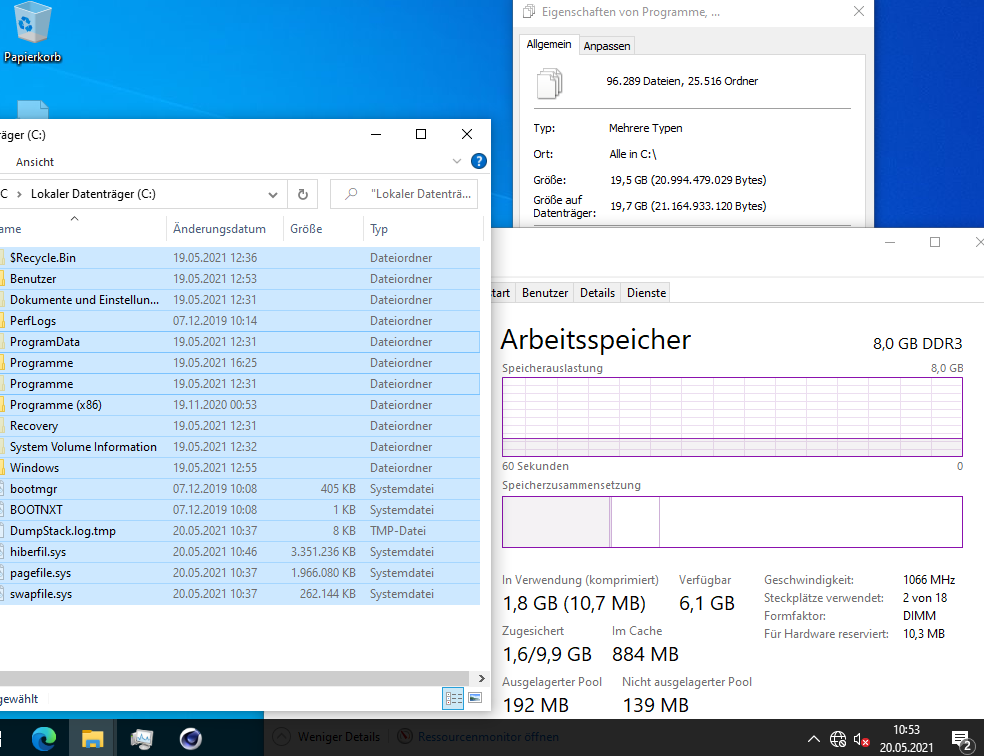984x756 pixels.
Task: Select the hiberfil.sys file
Action: (x=240, y=552)
